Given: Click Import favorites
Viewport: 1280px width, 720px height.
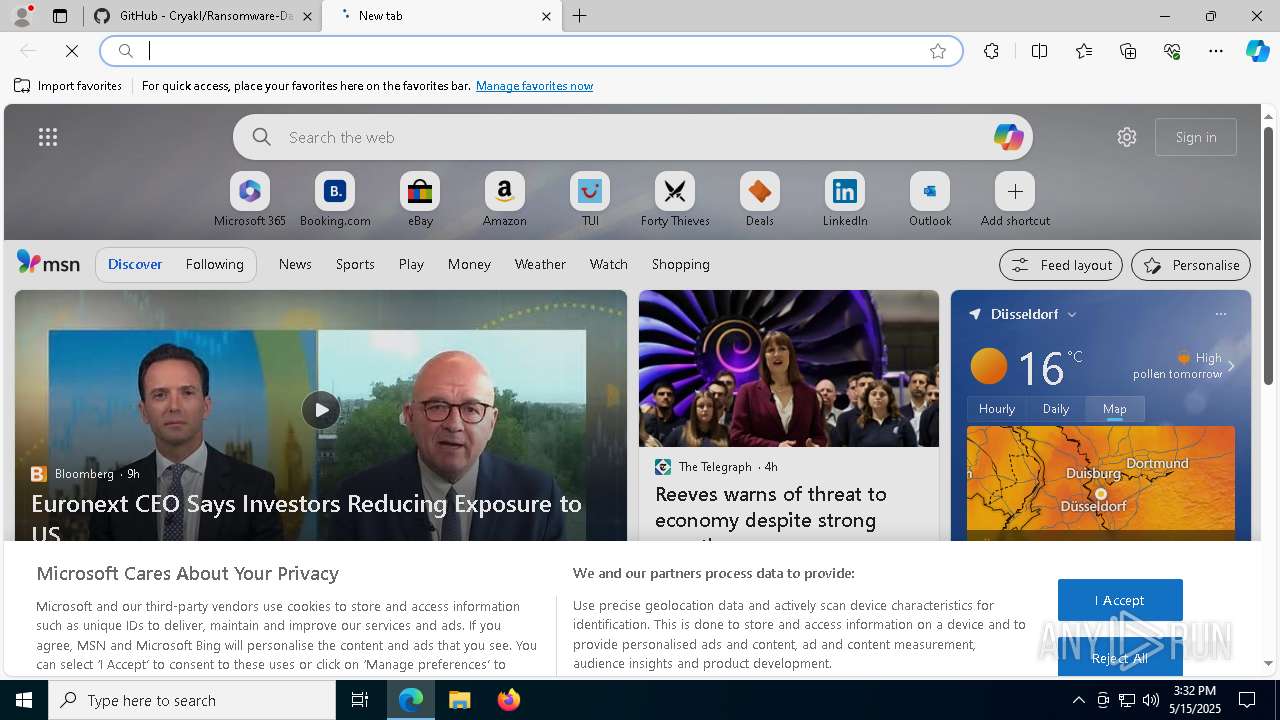Looking at the screenshot, I should 68,86.
